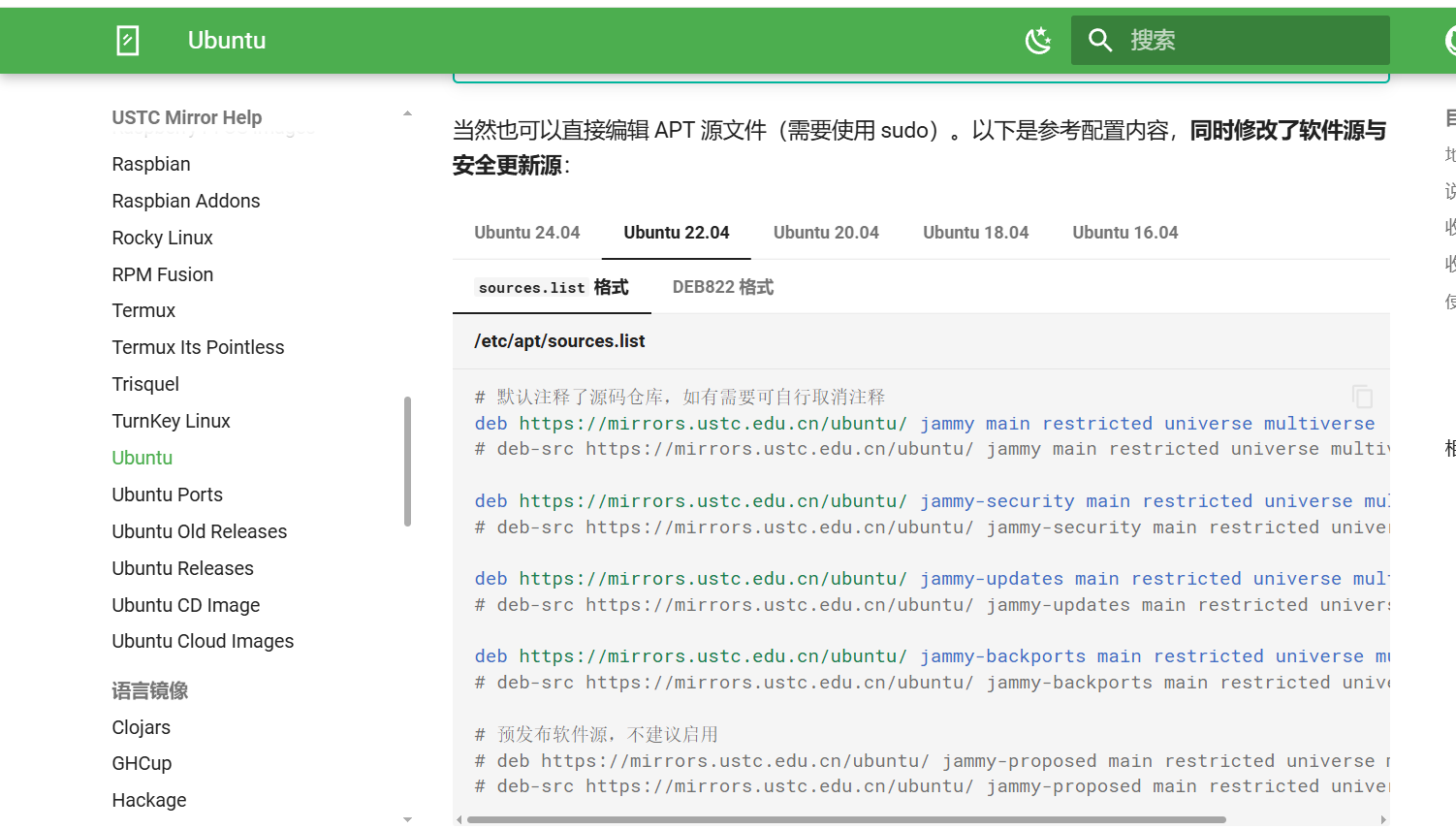The height and width of the screenshot is (830, 1456).
Task: Click the sidebar vertical scrollbar thumb
Action: 407,462
